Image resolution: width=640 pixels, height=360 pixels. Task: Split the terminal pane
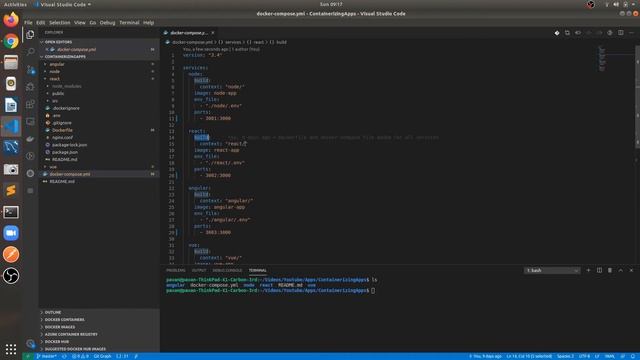click(x=599, y=270)
